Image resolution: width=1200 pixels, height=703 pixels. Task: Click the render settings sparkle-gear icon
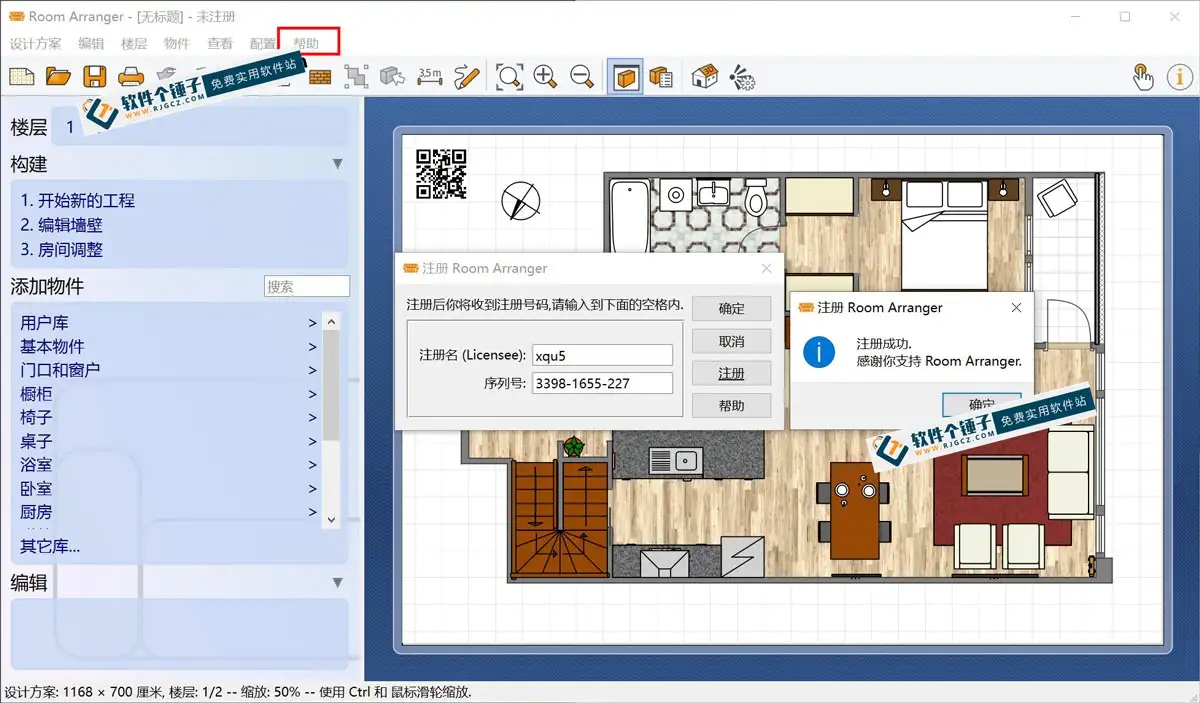(742, 76)
